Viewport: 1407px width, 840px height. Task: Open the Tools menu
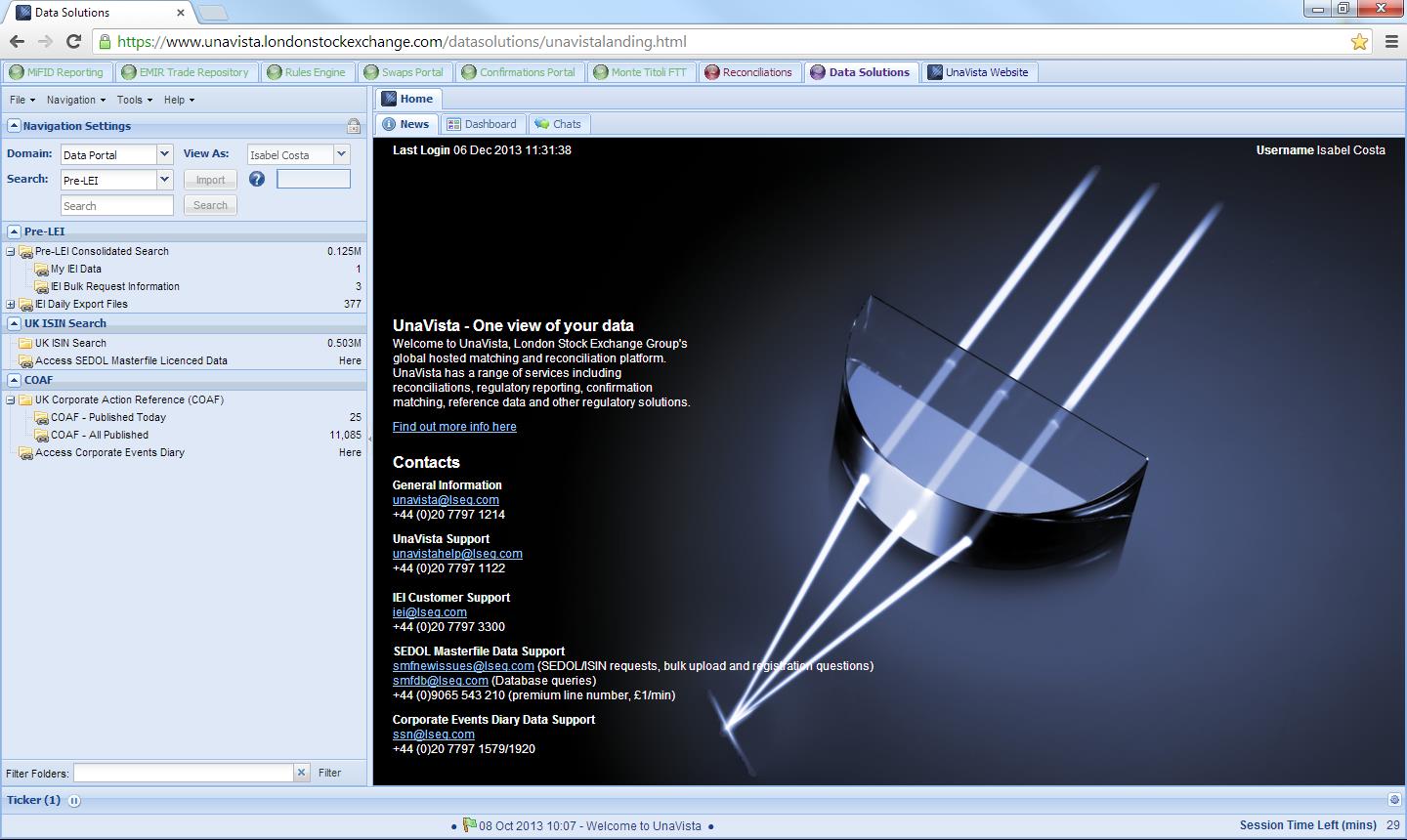(135, 100)
